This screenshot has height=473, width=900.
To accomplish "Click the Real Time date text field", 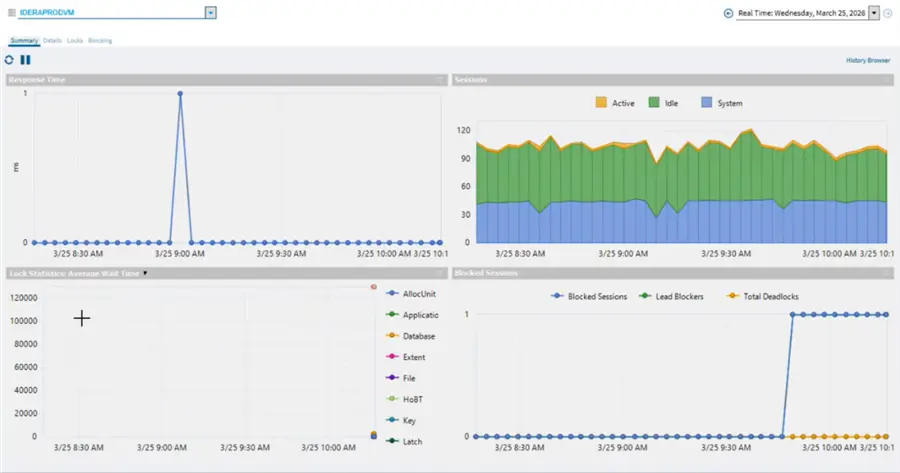I will coord(802,13).
